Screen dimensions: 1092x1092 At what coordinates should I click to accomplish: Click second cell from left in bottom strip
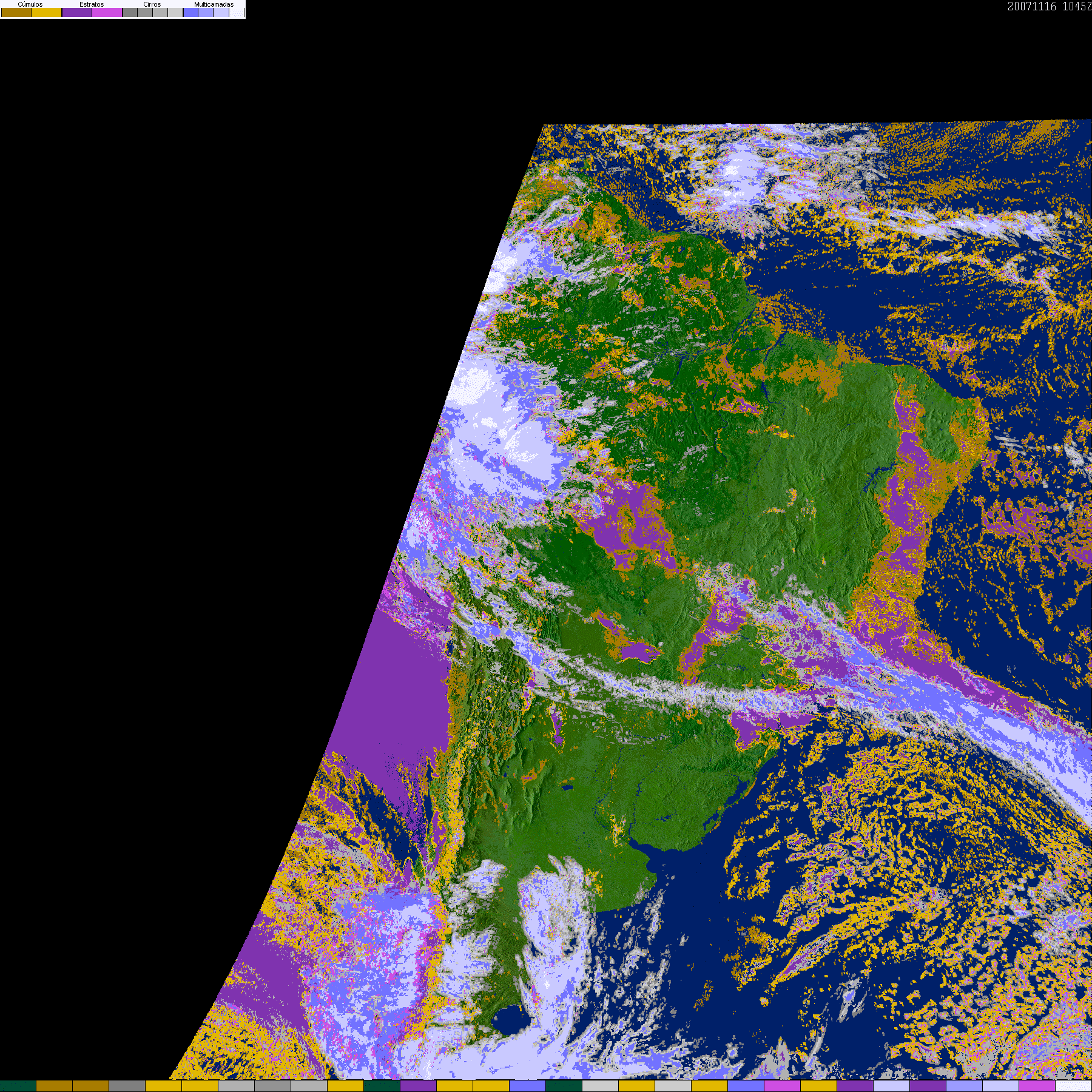55,1086
